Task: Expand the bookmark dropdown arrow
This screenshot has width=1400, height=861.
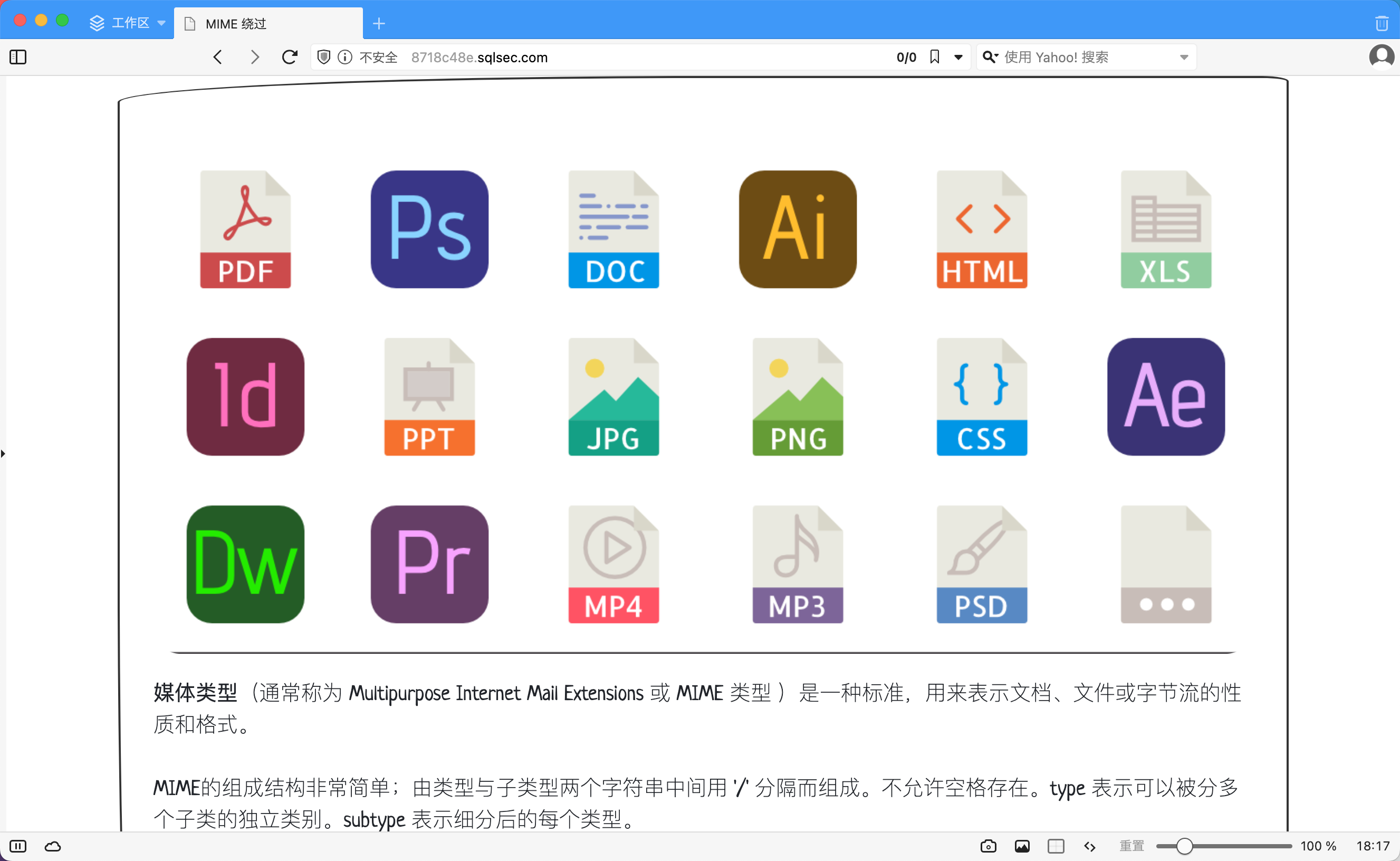Action: (x=958, y=57)
